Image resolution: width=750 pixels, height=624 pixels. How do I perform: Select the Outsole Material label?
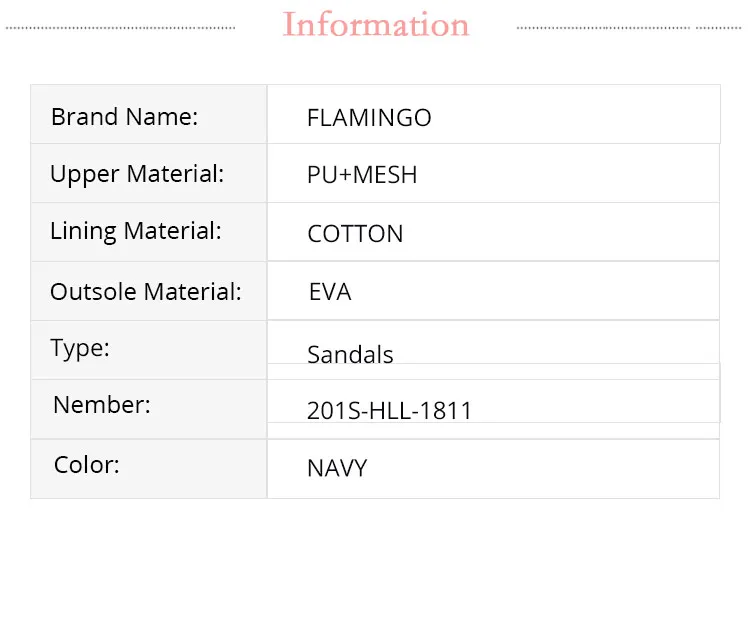coord(145,292)
